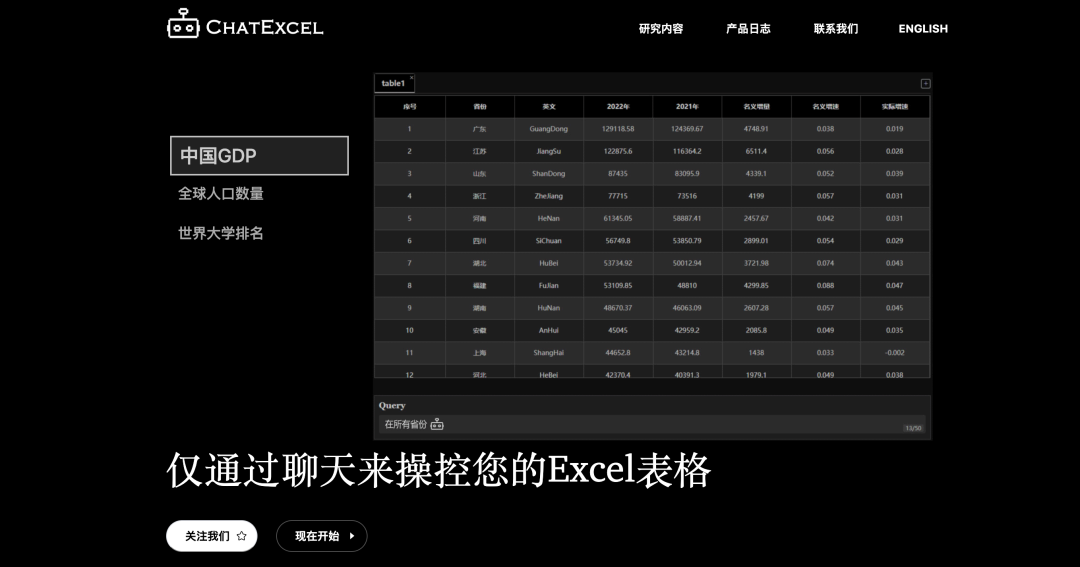Click the 0.088 growth rate cell
The image size is (1080, 567).
click(826, 285)
